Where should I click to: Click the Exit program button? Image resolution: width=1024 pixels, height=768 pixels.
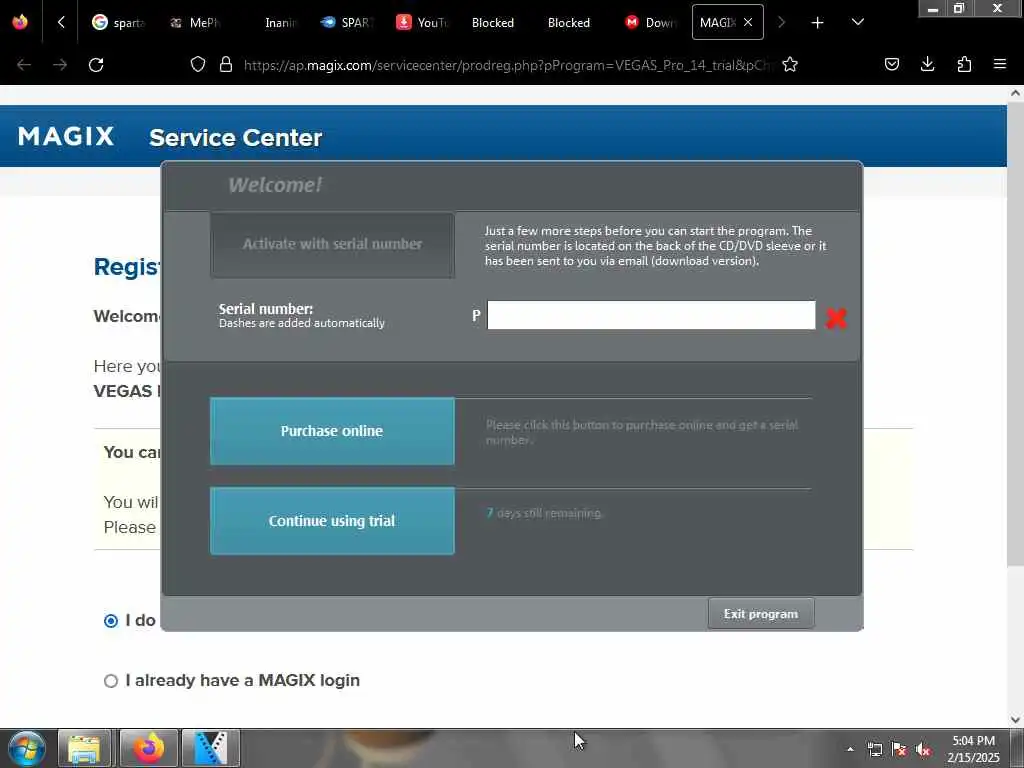click(x=761, y=613)
